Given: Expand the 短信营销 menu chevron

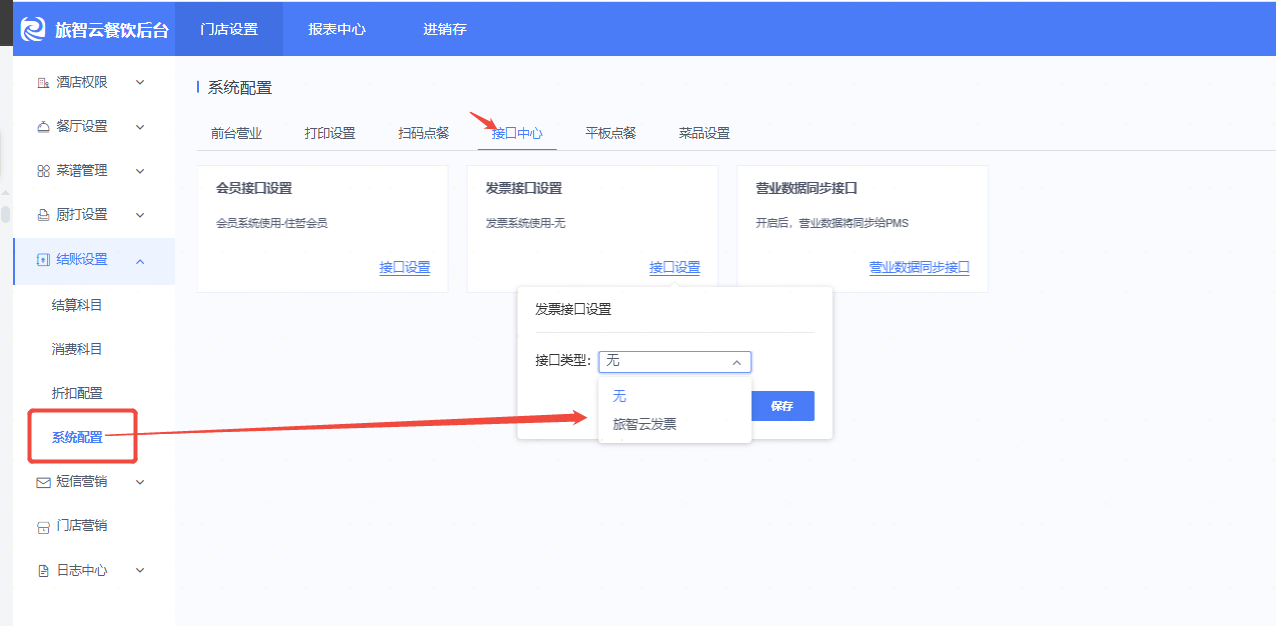Looking at the screenshot, I should click(140, 482).
